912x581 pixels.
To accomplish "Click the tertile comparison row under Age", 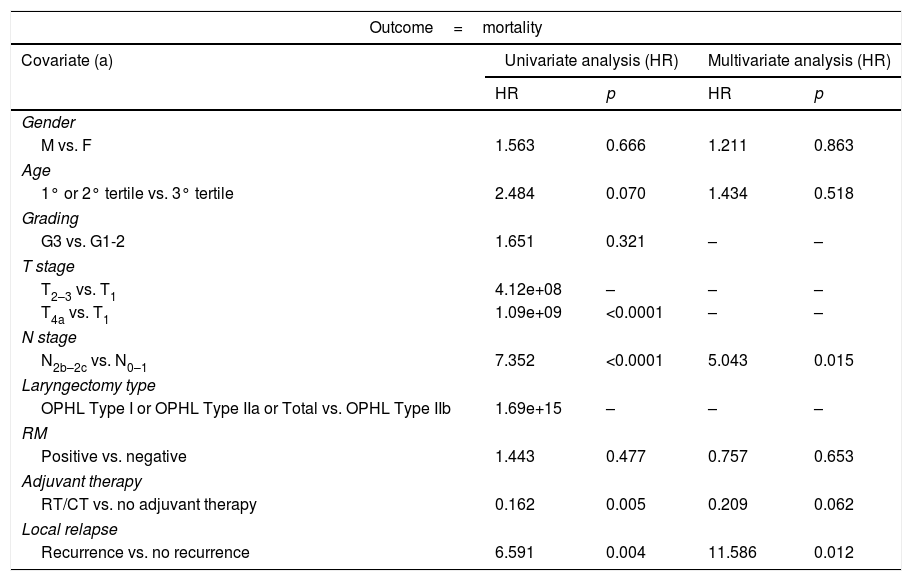I will pyautogui.click(x=137, y=193).
